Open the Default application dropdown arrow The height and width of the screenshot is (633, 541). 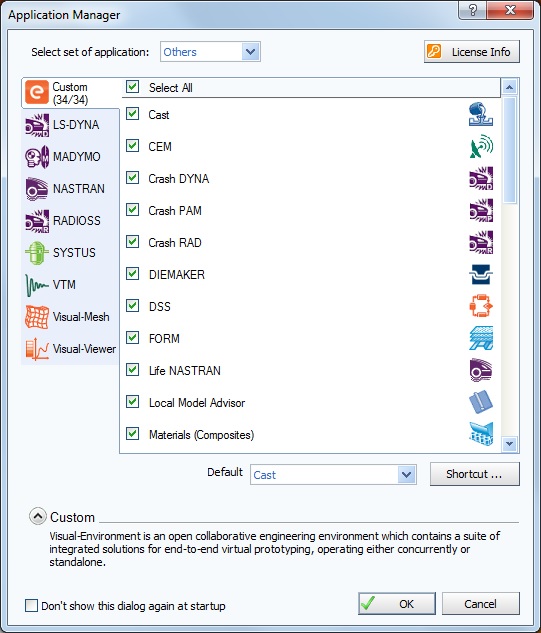(407, 474)
